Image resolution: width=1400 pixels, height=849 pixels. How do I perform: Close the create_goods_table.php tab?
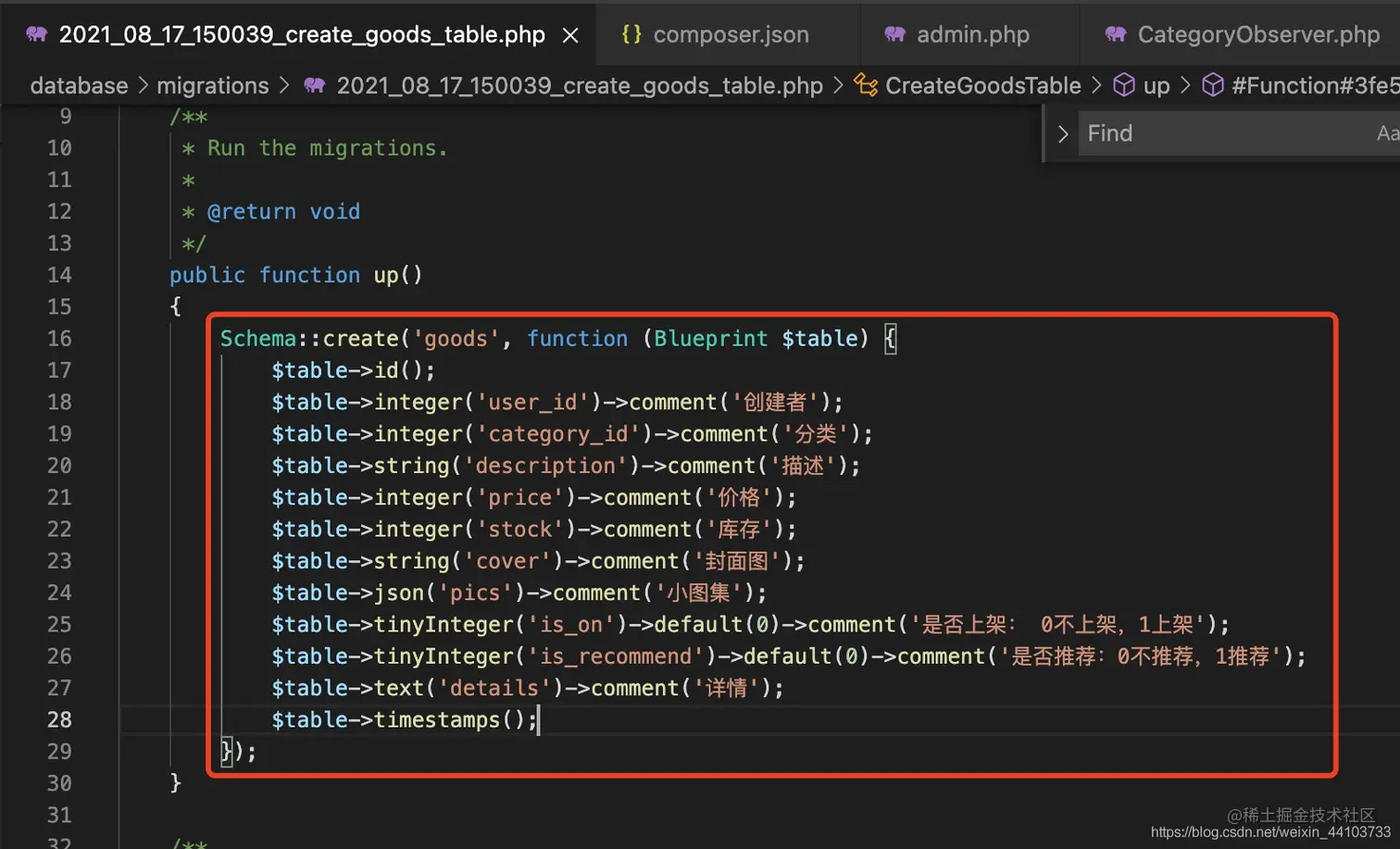[x=570, y=35]
